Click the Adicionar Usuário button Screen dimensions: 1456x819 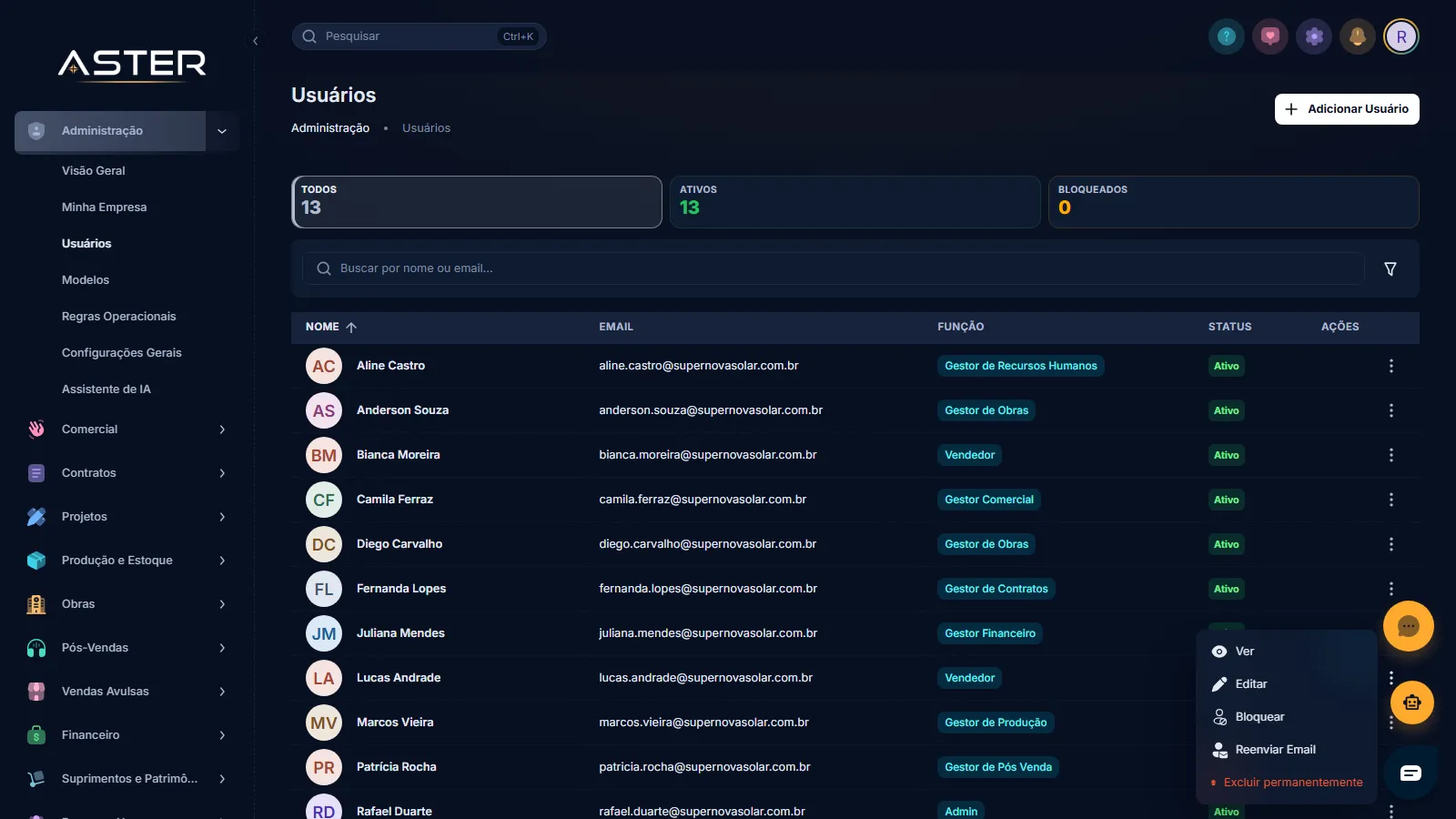(1347, 109)
